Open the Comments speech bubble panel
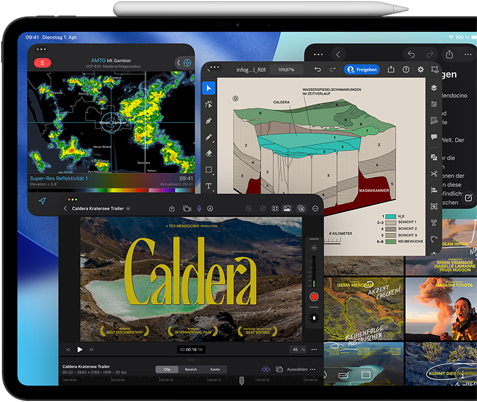The width and height of the screenshot is (477, 402). (434, 137)
